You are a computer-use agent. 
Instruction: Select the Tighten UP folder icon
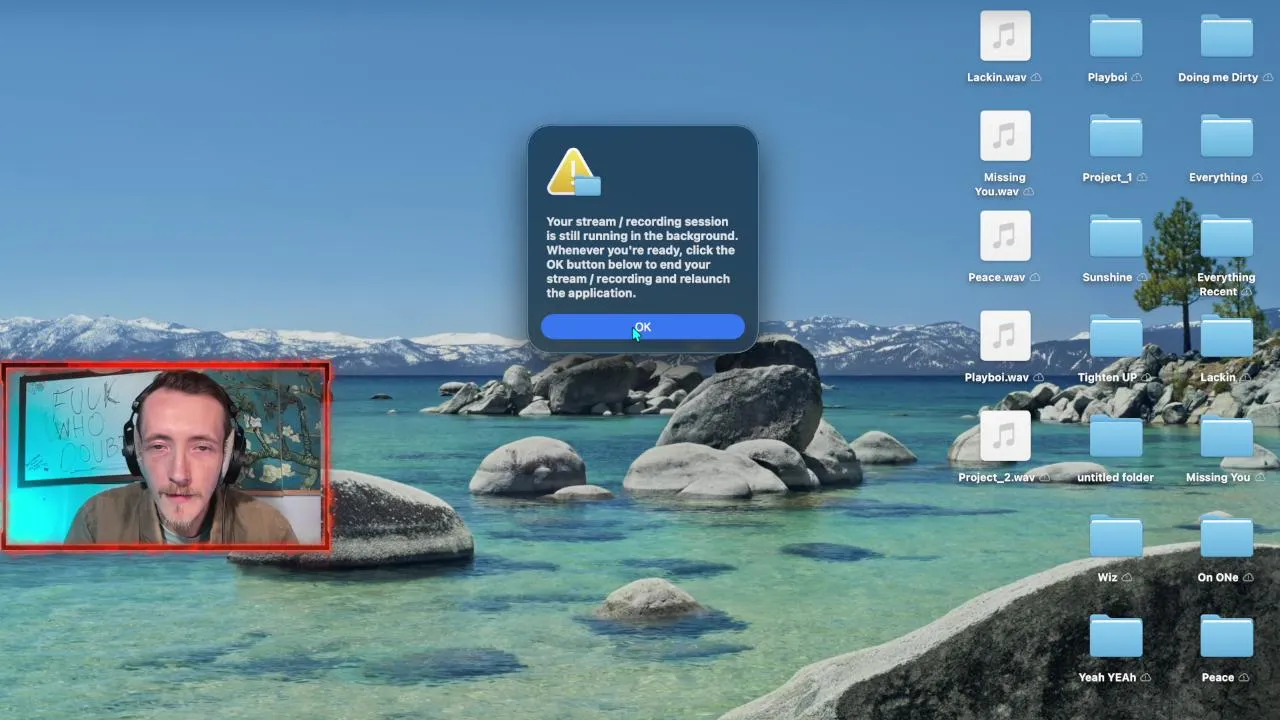tap(1116, 336)
